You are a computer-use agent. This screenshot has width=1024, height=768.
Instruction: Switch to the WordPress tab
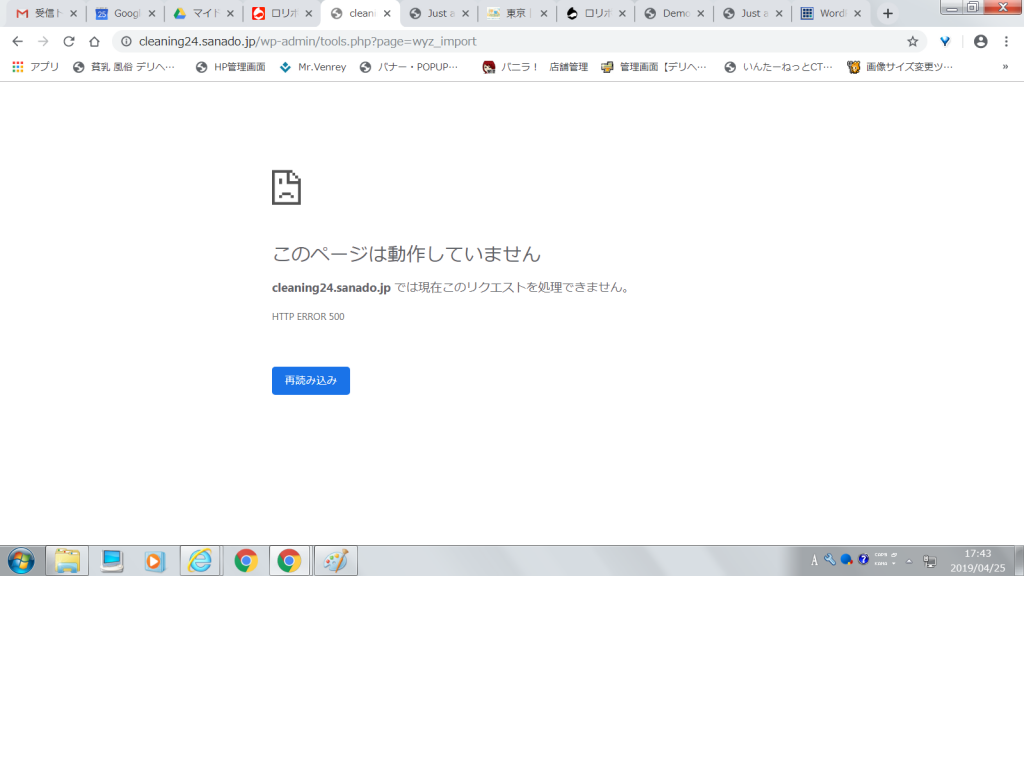pos(831,13)
